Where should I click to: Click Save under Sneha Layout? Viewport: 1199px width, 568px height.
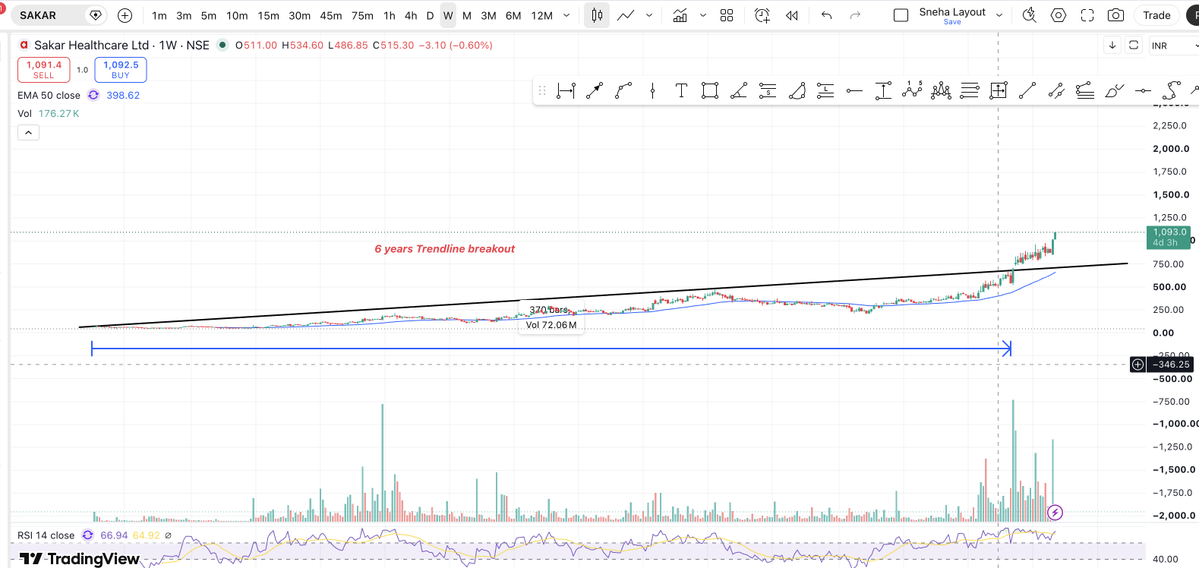click(952, 21)
